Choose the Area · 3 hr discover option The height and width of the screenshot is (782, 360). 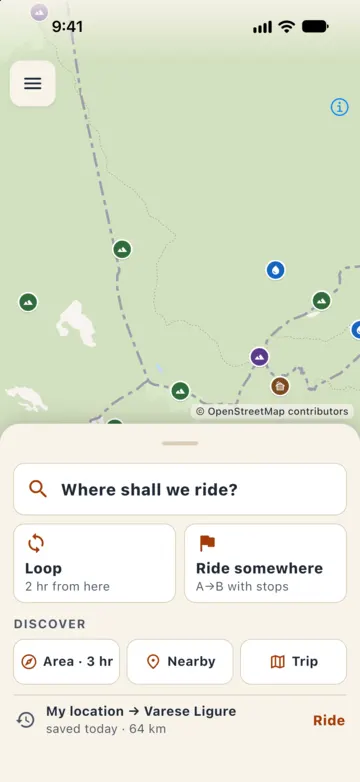(x=66, y=662)
